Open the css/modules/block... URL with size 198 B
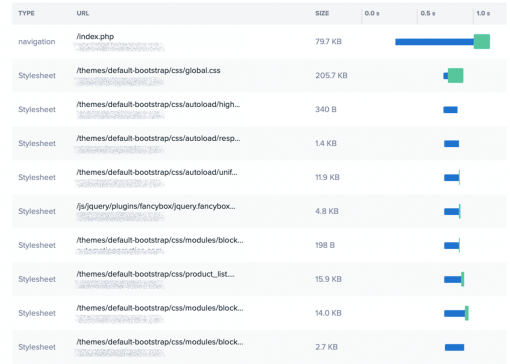 tap(160, 240)
